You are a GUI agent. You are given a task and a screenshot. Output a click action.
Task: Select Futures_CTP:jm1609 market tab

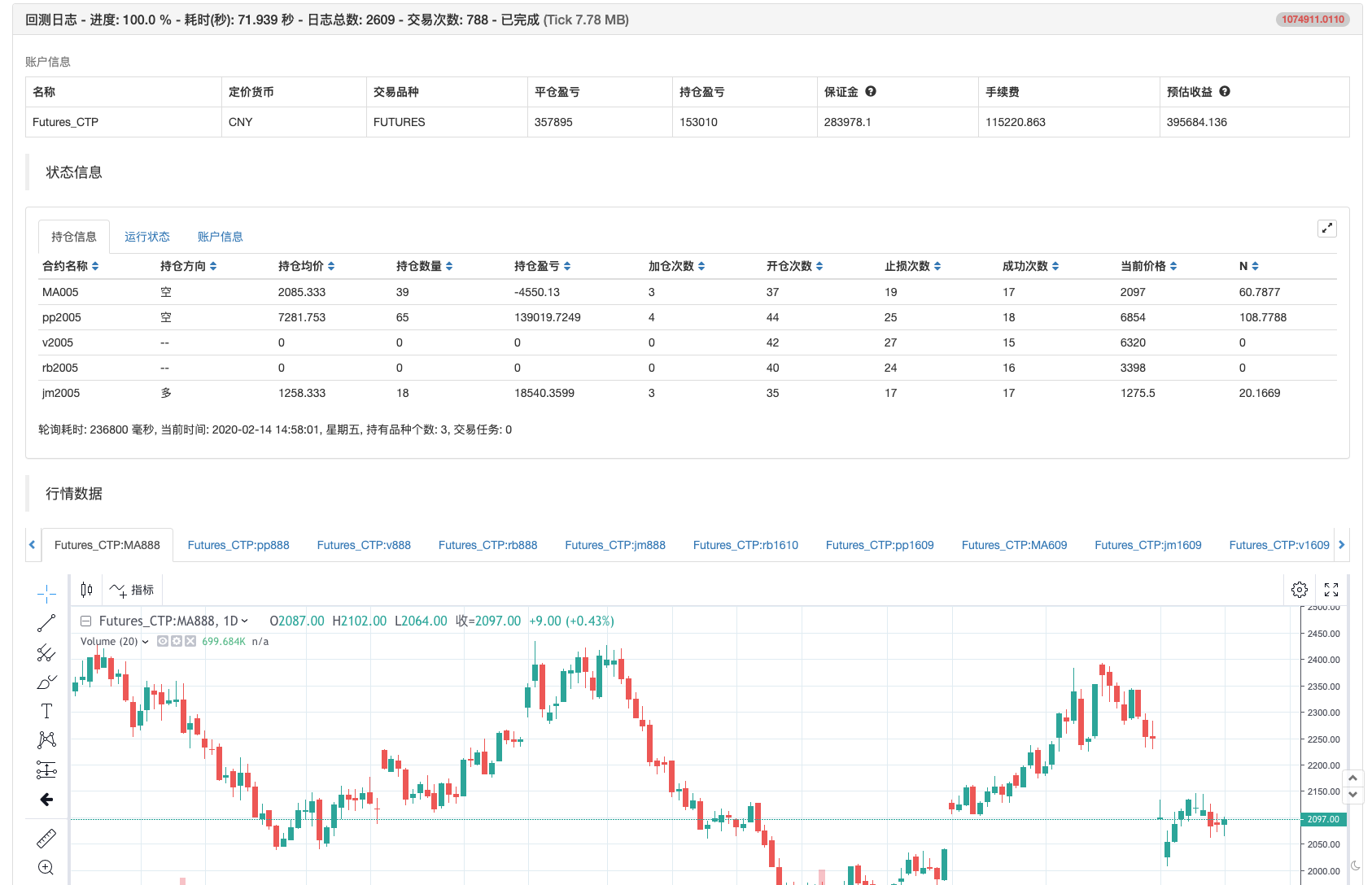point(1148,545)
